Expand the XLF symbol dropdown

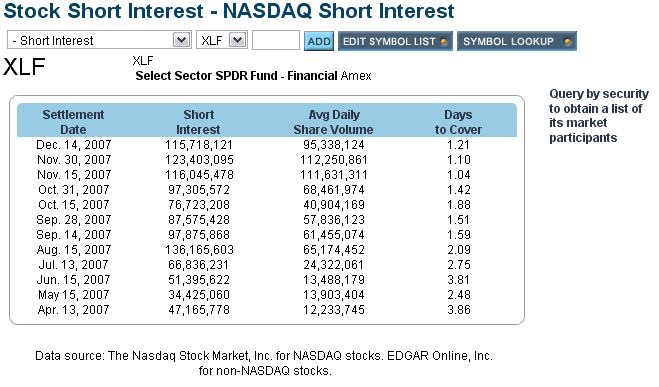[237, 40]
